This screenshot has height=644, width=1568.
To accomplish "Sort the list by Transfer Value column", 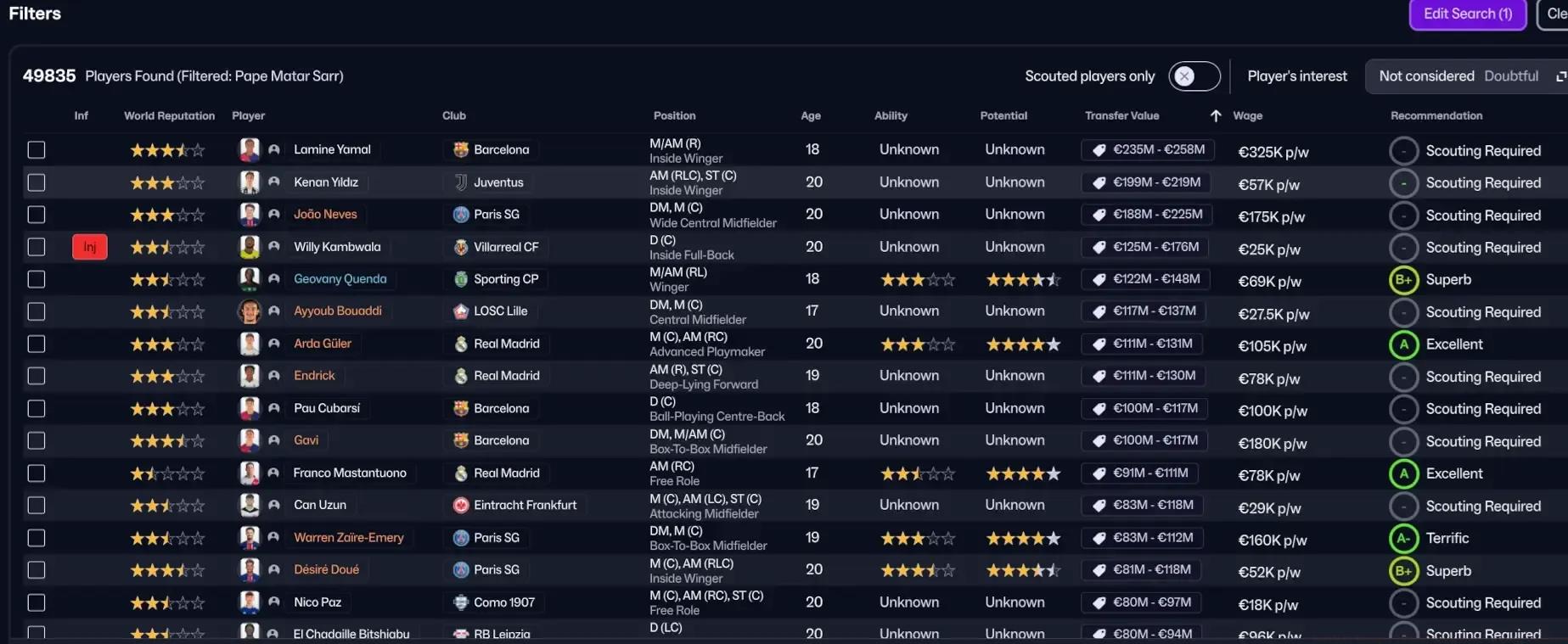I will click(x=1121, y=115).
